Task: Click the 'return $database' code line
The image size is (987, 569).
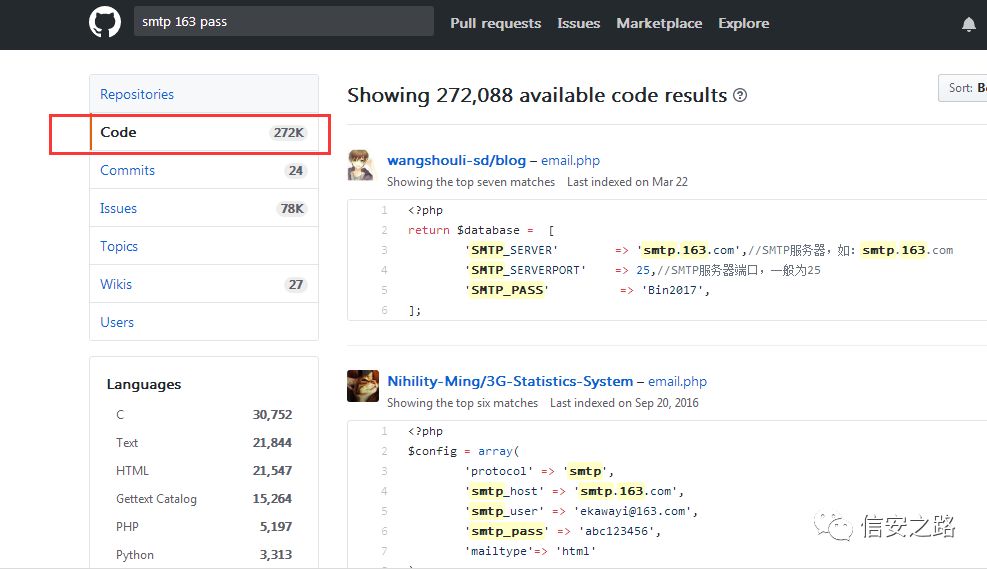Action: point(481,230)
